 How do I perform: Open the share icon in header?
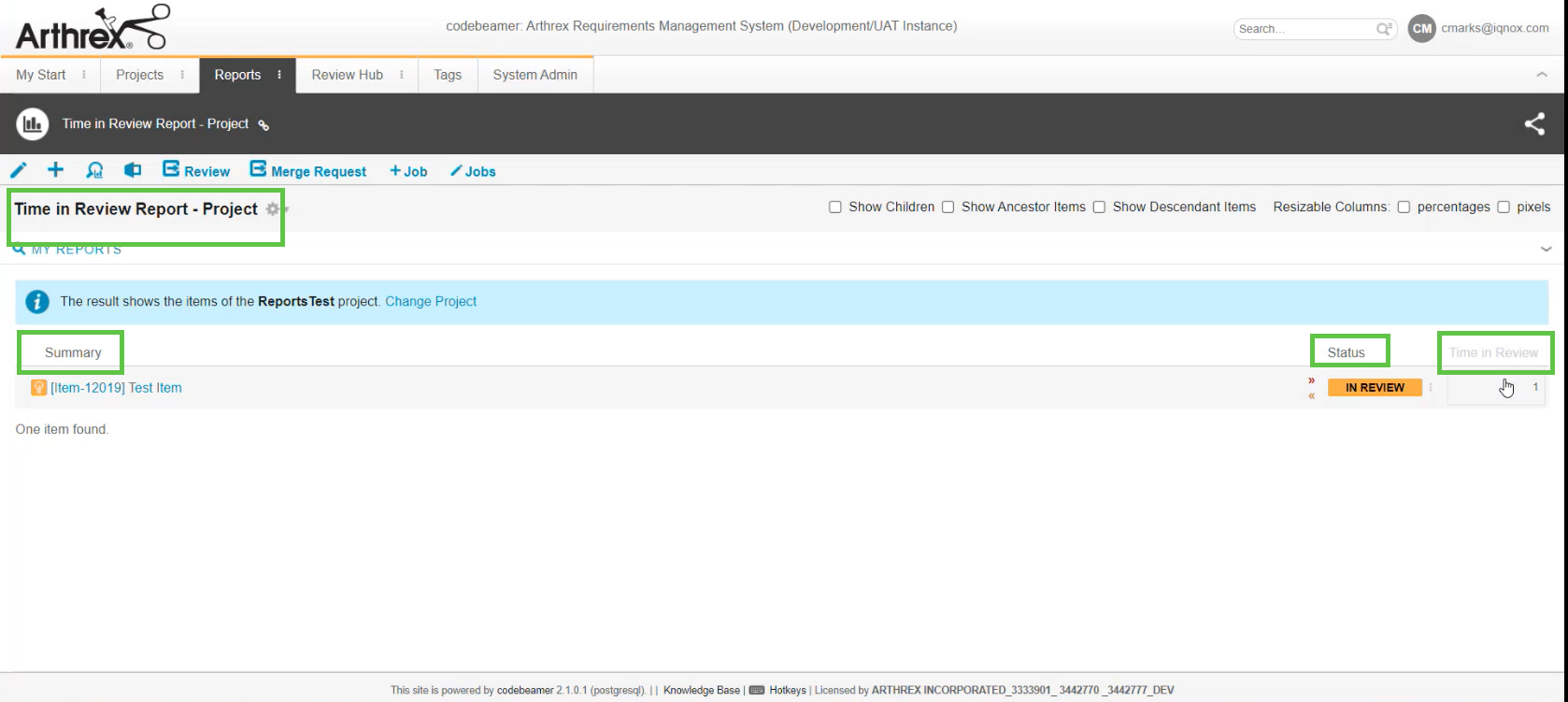coord(1534,124)
